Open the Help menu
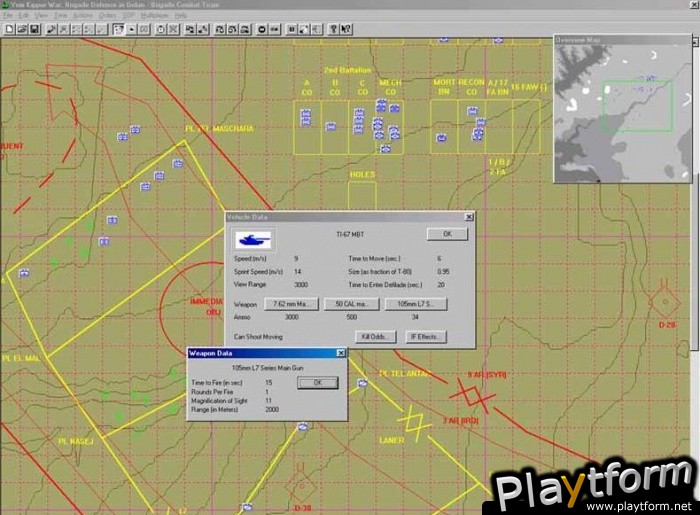The image size is (700, 515). coord(181,15)
